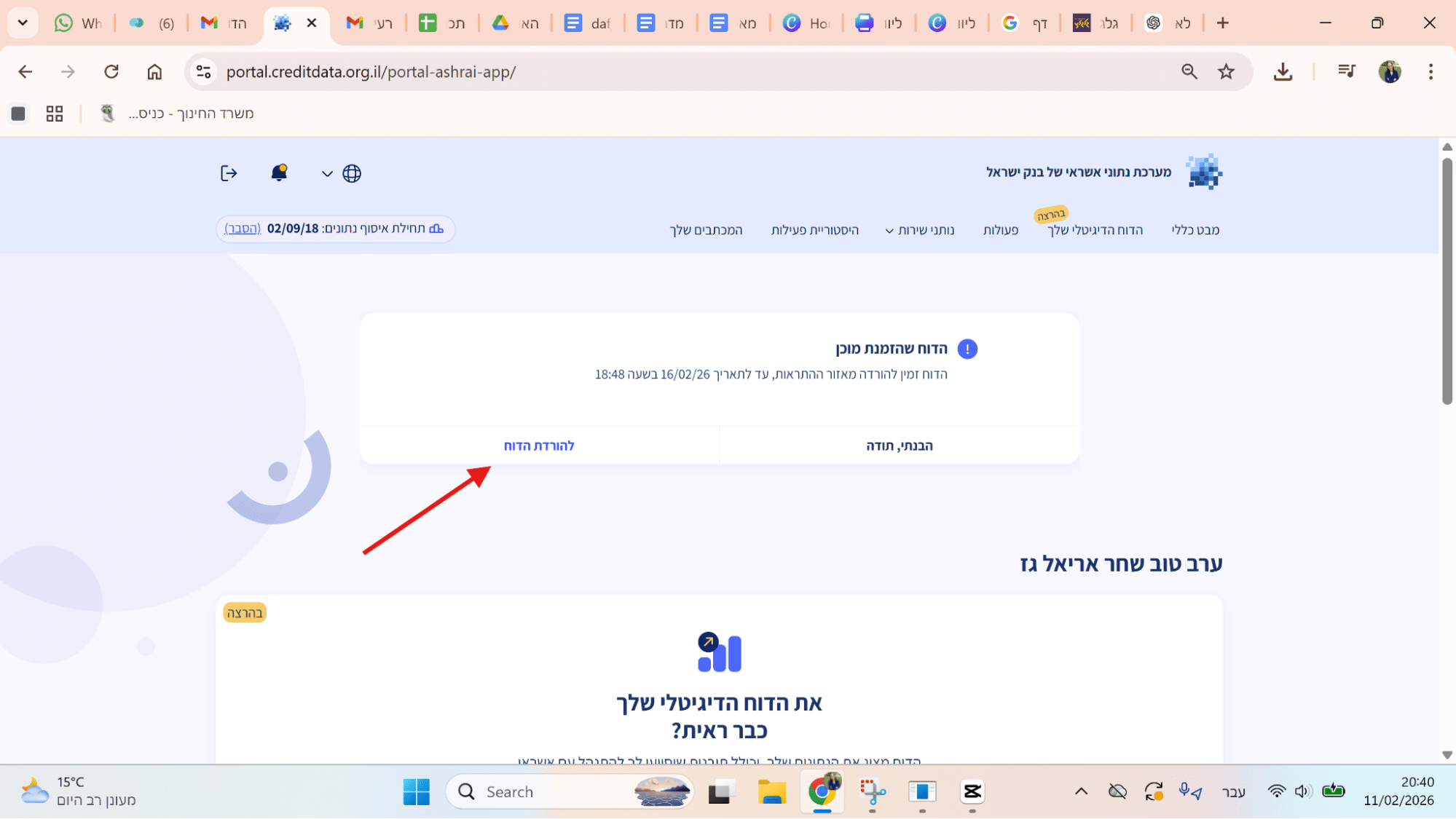
Task: Click the Bank of Israel credit data logo
Action: tap(1204, 172)
